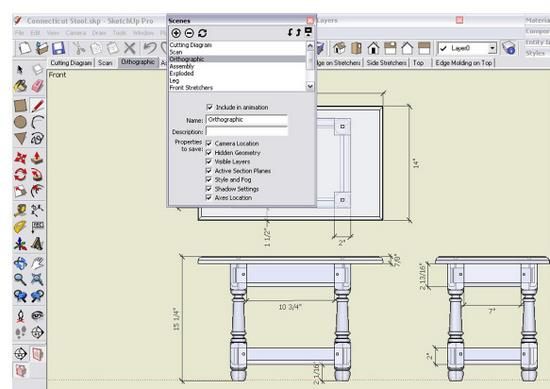Click the Open file toolbar icon

pos(42,48)
